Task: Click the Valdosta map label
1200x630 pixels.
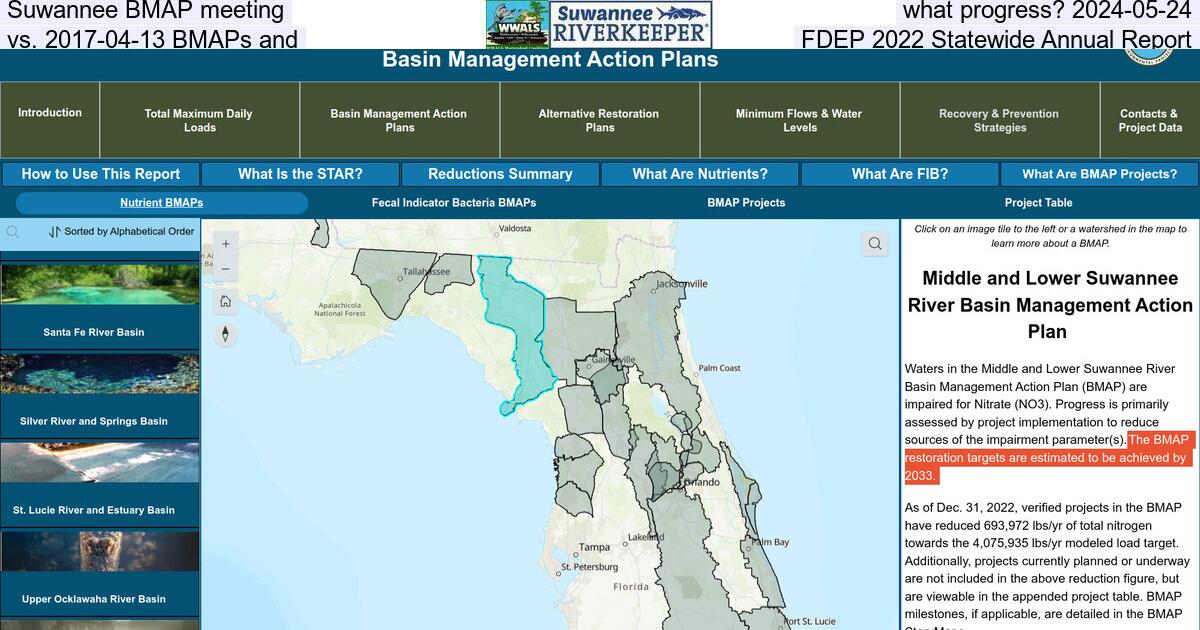Action: [515, 228]
